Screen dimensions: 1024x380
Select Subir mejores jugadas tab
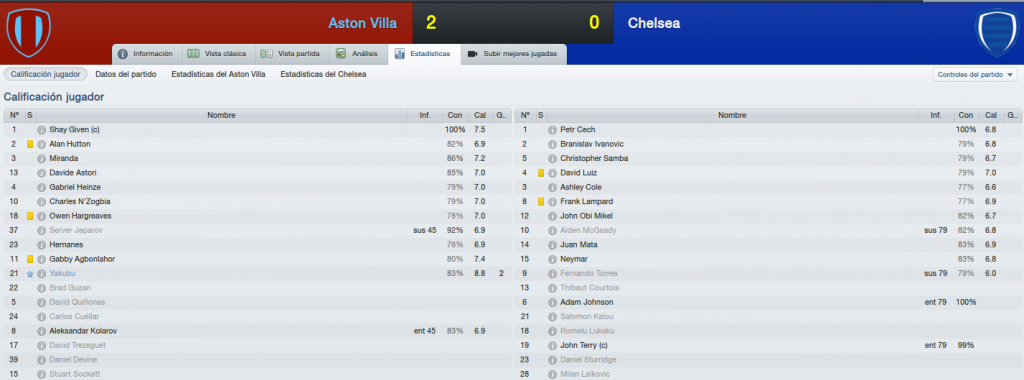point(513,54)
